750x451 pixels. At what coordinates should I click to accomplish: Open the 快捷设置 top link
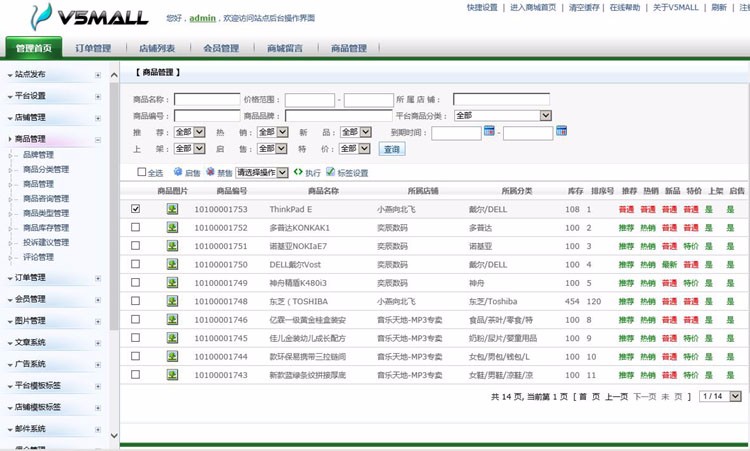point(482,7)
